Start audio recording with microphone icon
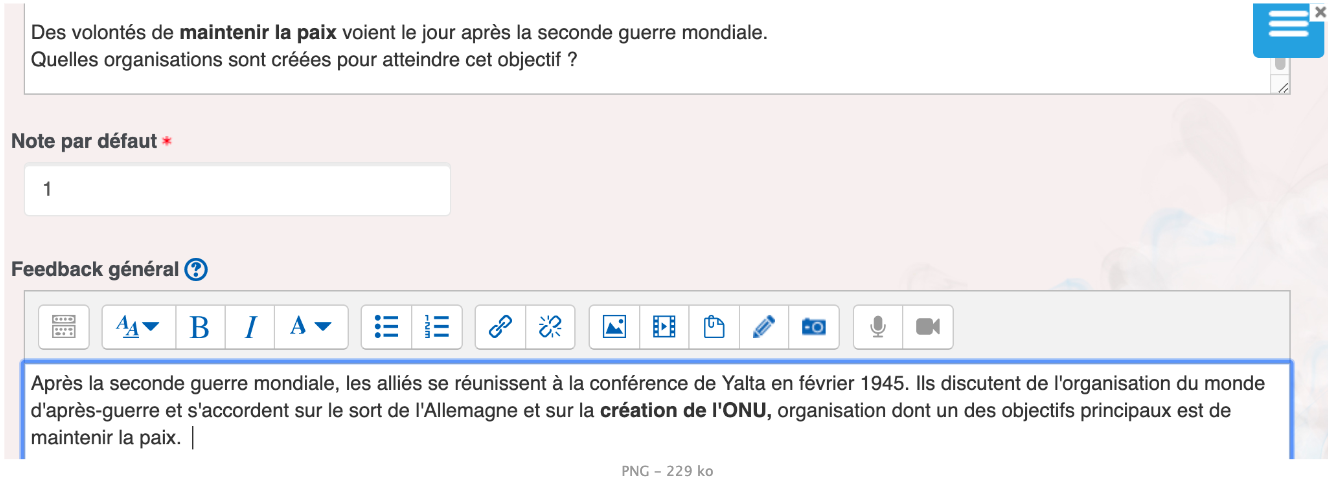The image size is (1328, 478). point(878,327)
